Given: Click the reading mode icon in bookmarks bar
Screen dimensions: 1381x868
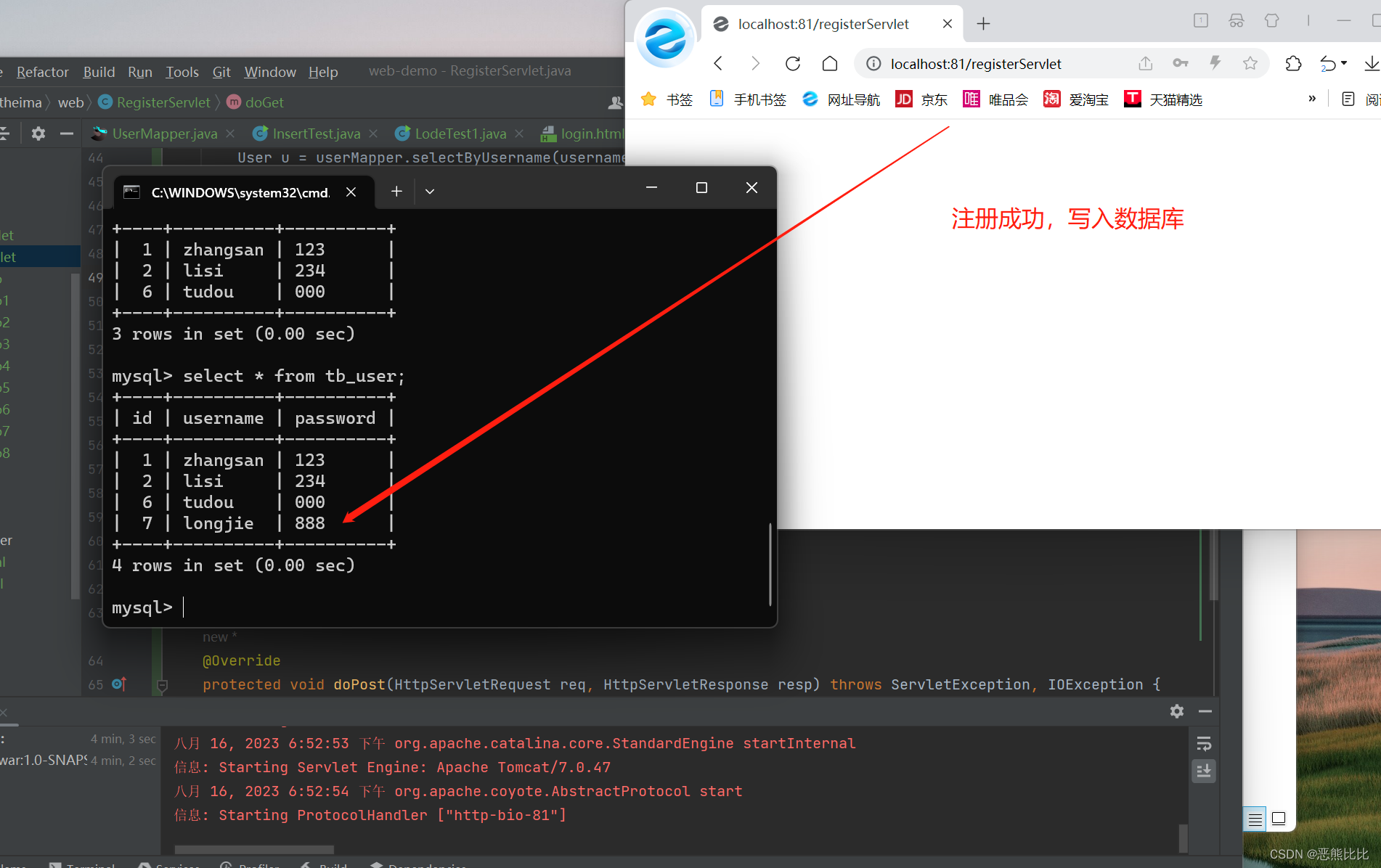Looking at the screenshot, I should [1348, 99].
